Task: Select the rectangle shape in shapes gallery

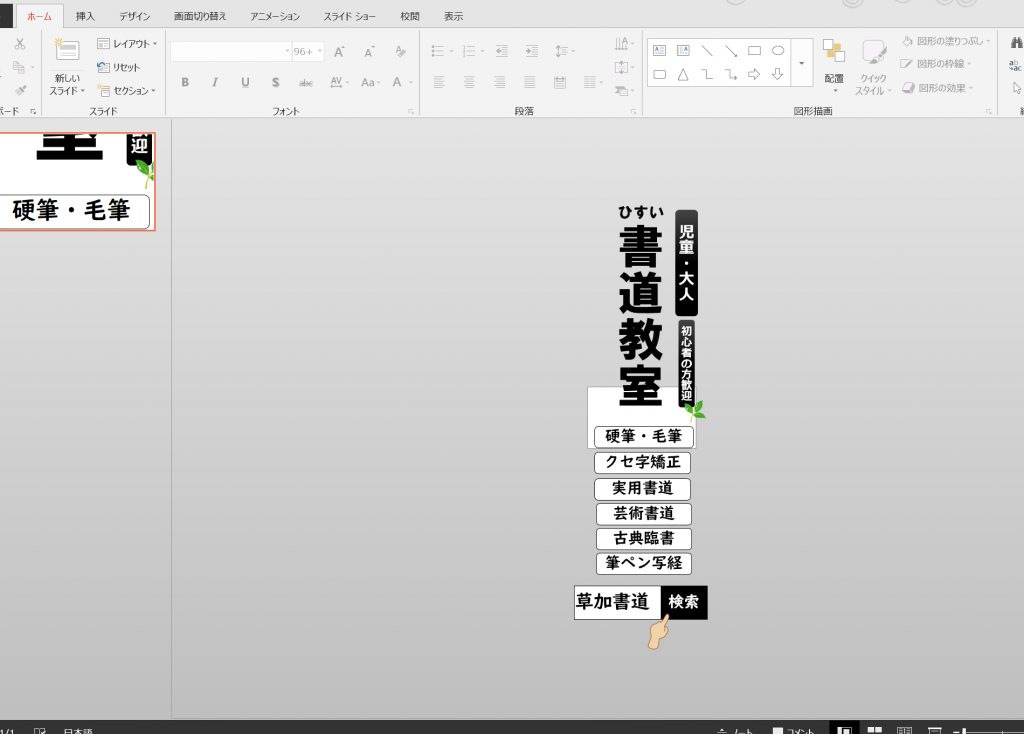Action: pos(754,50)
